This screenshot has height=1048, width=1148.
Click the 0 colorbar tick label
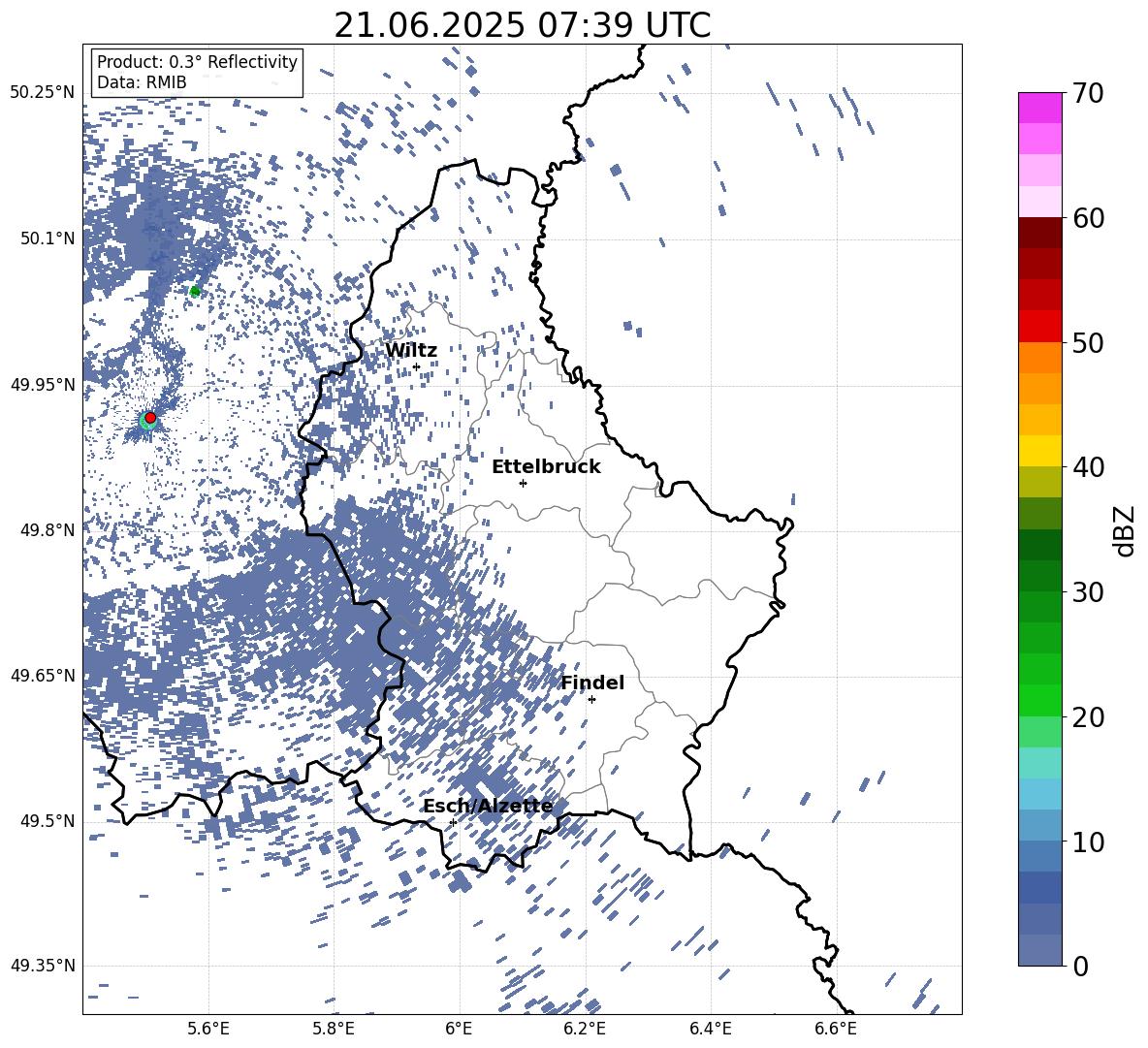[1080, 966]
